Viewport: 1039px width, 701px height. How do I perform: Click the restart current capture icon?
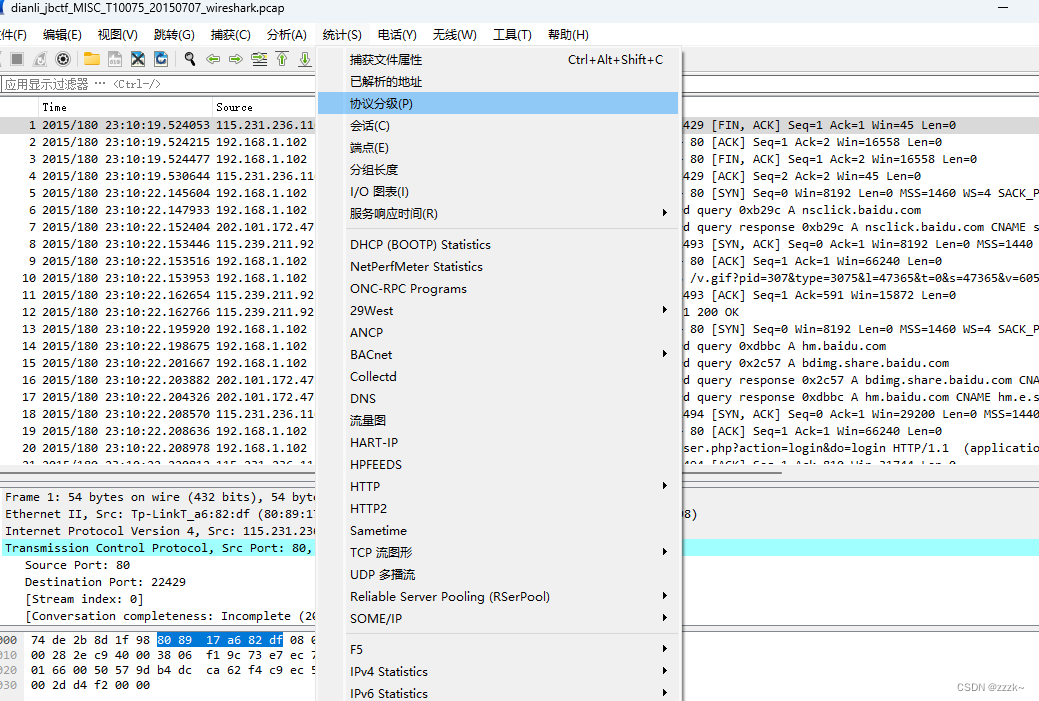40,58
